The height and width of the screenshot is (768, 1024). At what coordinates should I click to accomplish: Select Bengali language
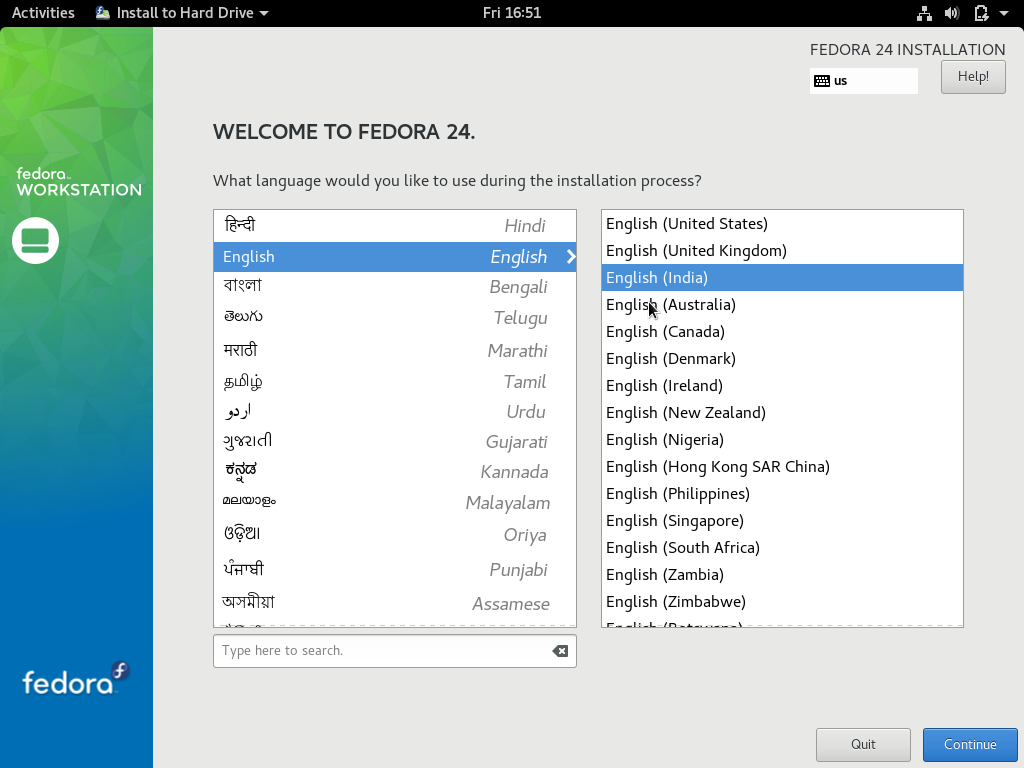pyautogui.click(x=394, y=287)
